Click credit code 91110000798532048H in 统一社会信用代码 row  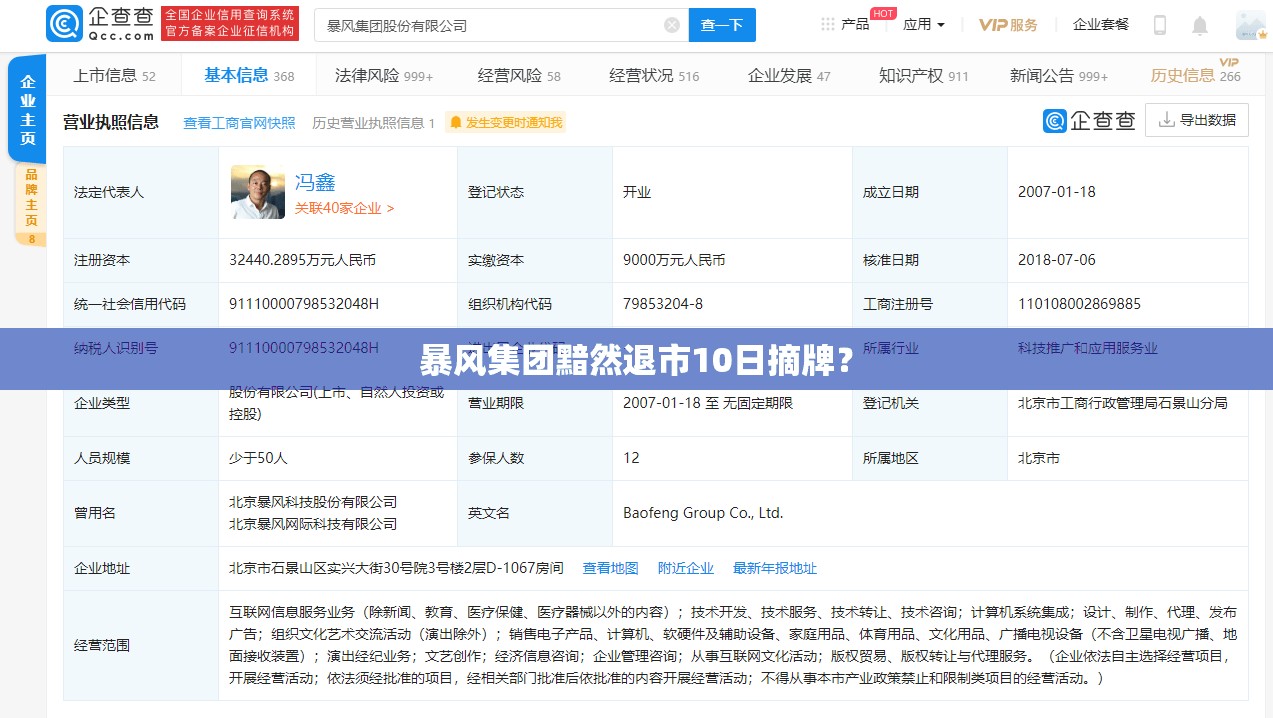tap(304, 304)
